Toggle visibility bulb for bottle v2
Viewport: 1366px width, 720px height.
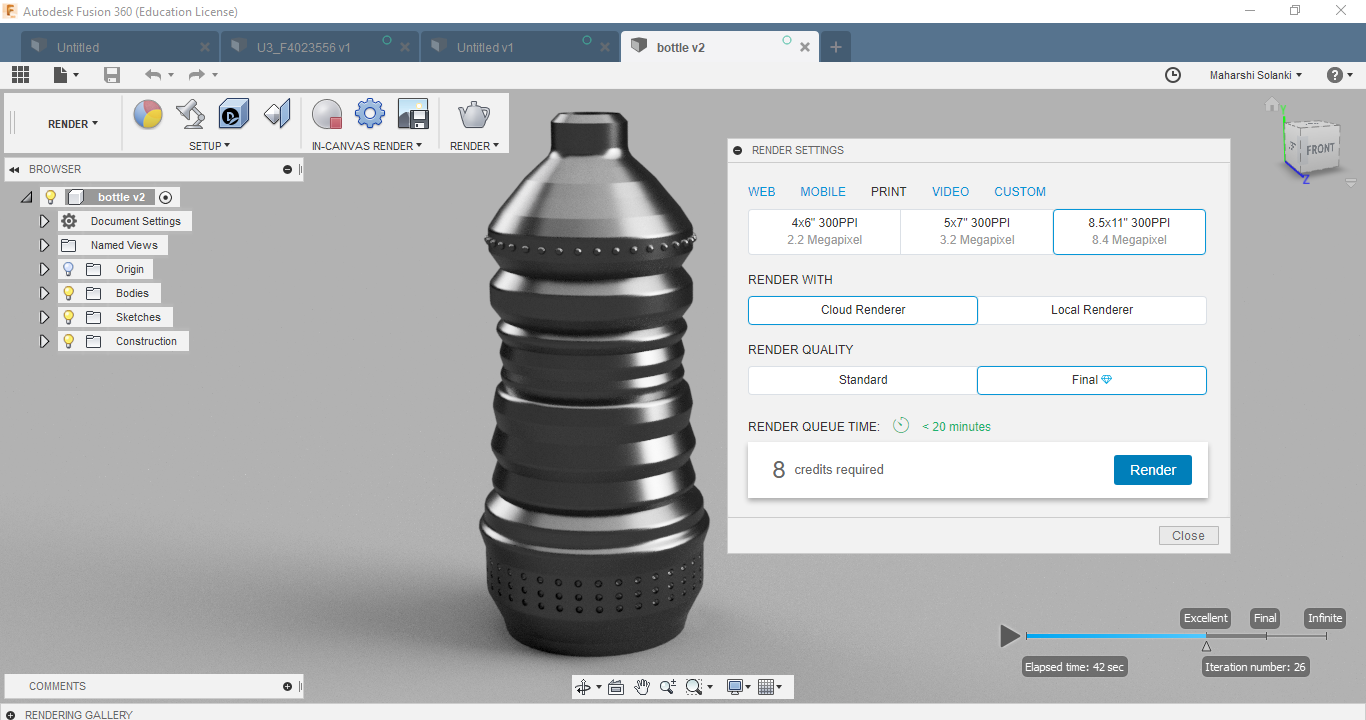pos(51,197)
